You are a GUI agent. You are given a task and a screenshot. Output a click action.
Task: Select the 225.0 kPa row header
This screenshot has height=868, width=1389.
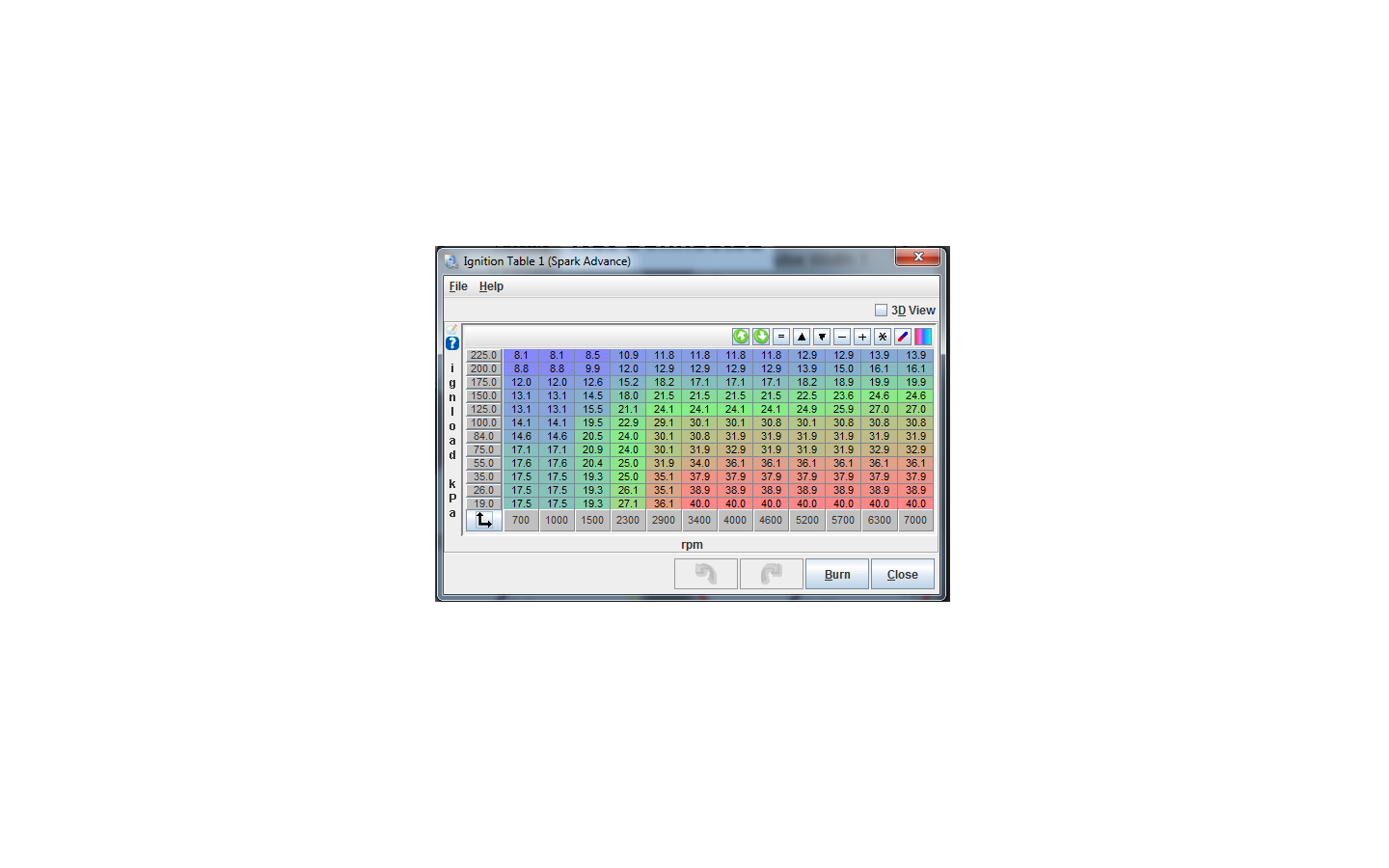pyautogui.click(x=483, y=355)
